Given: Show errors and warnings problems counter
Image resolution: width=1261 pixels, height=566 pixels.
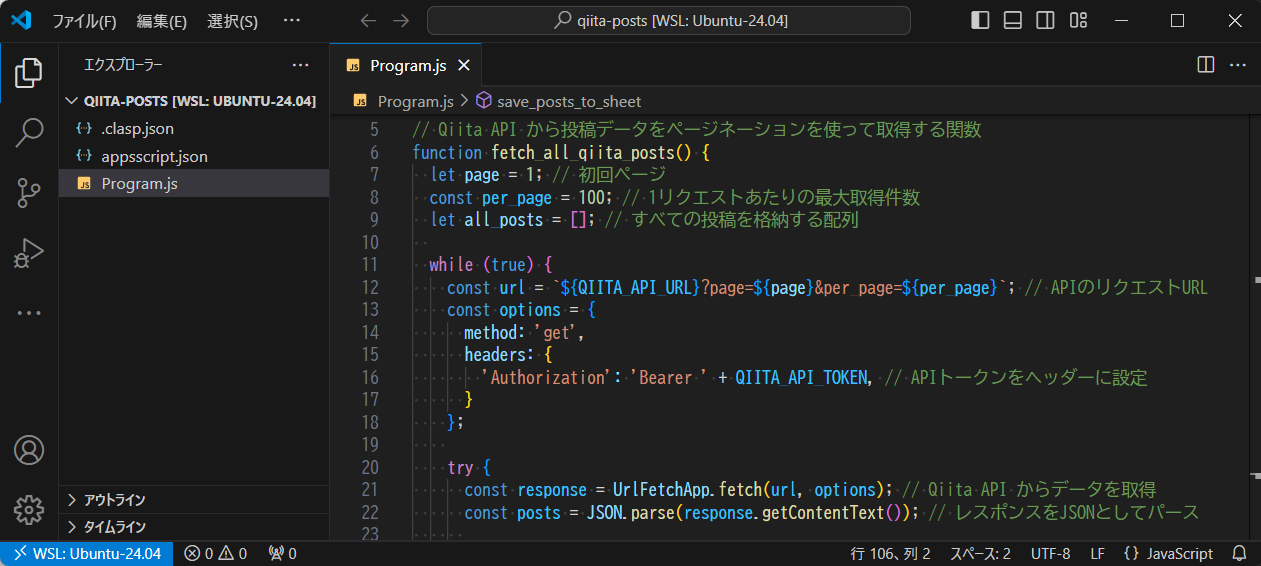Looking at the screenshot, I should [x=216, y=553].
